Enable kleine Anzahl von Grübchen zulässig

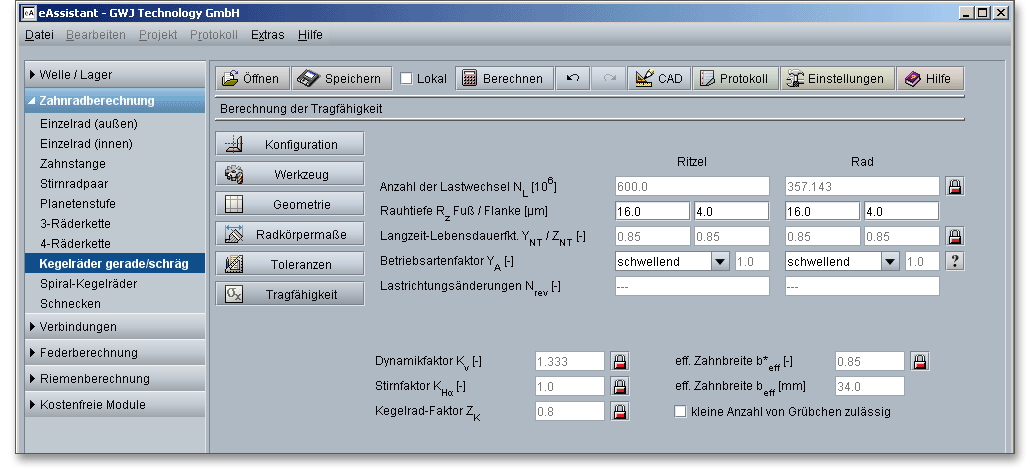click(x=681, y=411)
